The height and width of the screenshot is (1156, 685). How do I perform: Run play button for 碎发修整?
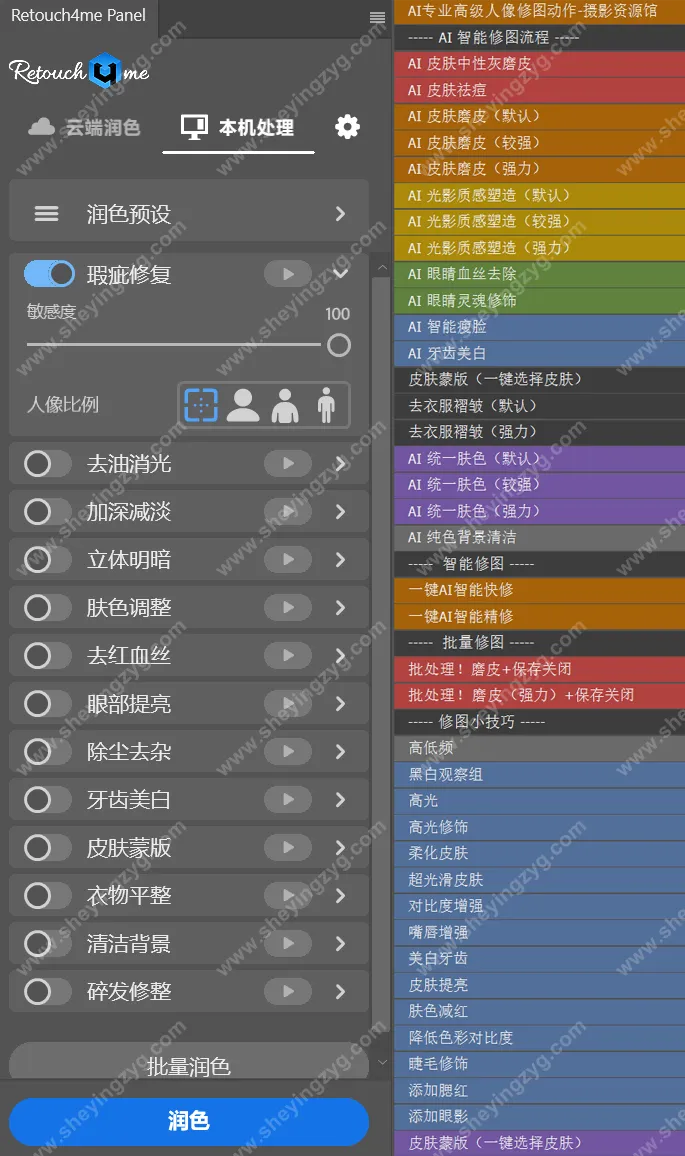288,991
